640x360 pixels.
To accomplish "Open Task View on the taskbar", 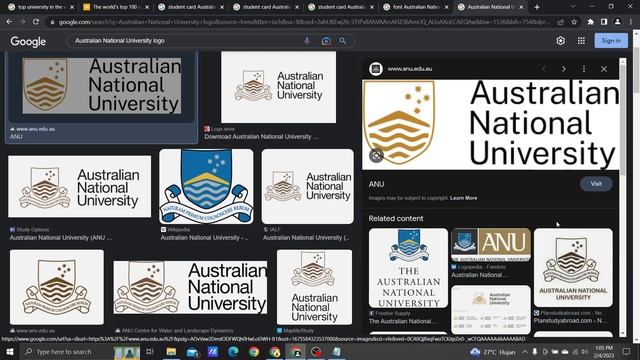I will 149,351.
